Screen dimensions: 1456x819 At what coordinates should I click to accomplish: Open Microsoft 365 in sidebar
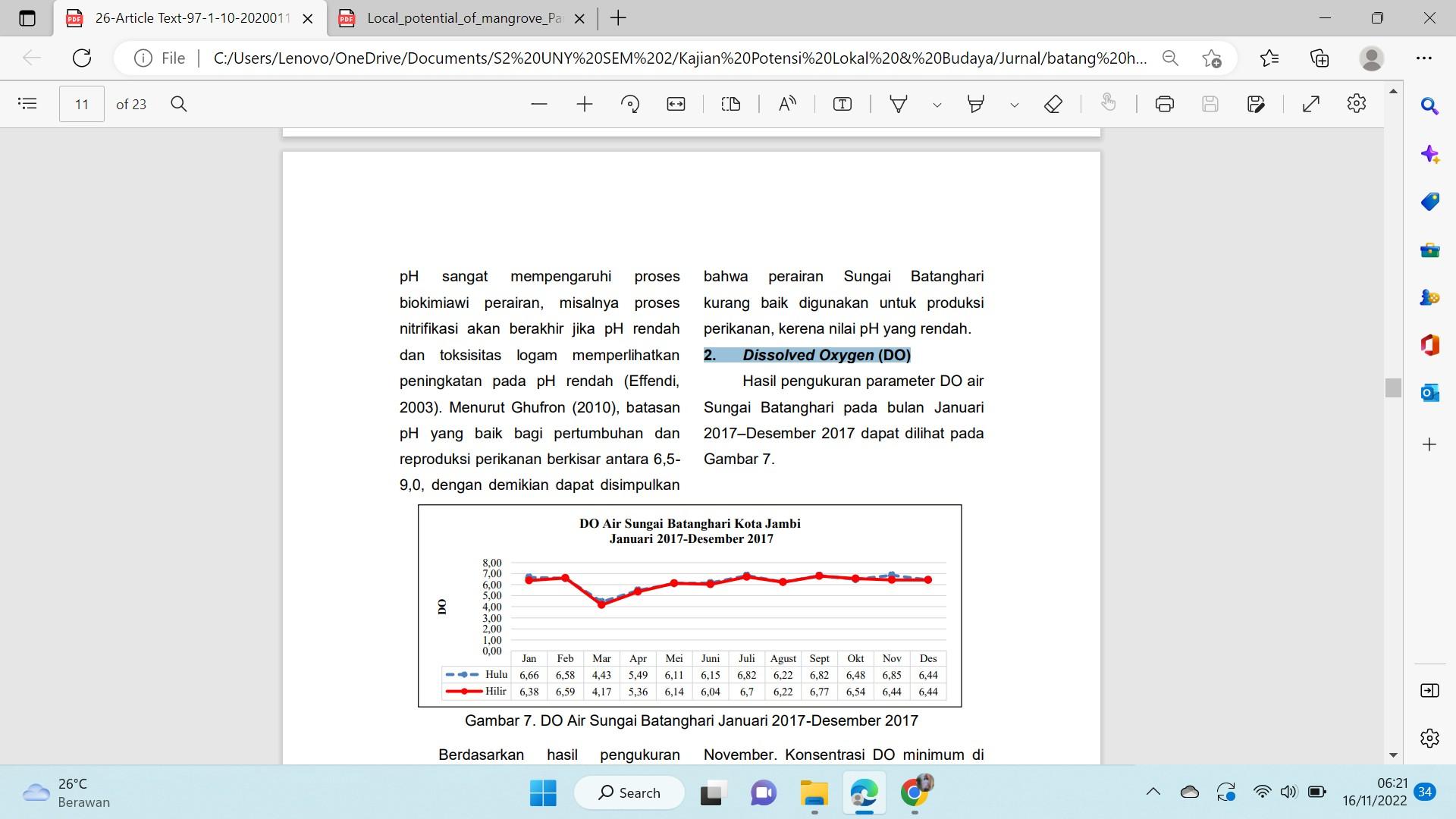1429,345
